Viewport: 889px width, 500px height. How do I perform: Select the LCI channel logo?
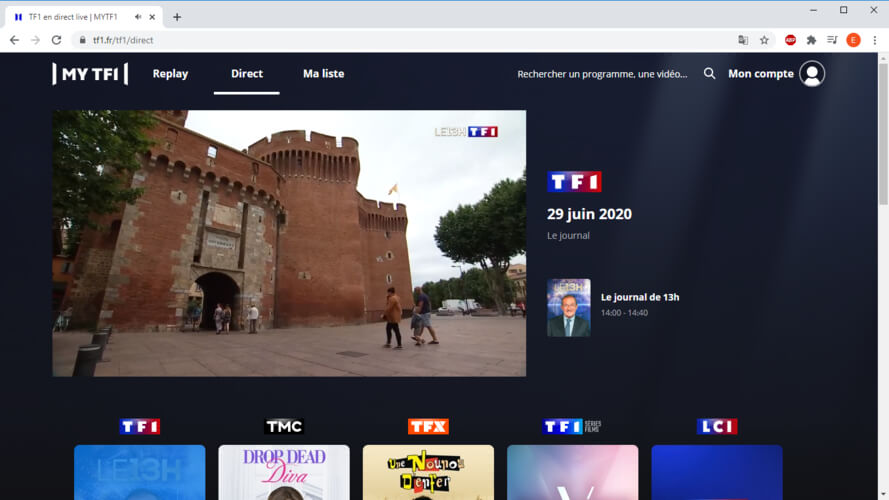(x=717, y=426)
